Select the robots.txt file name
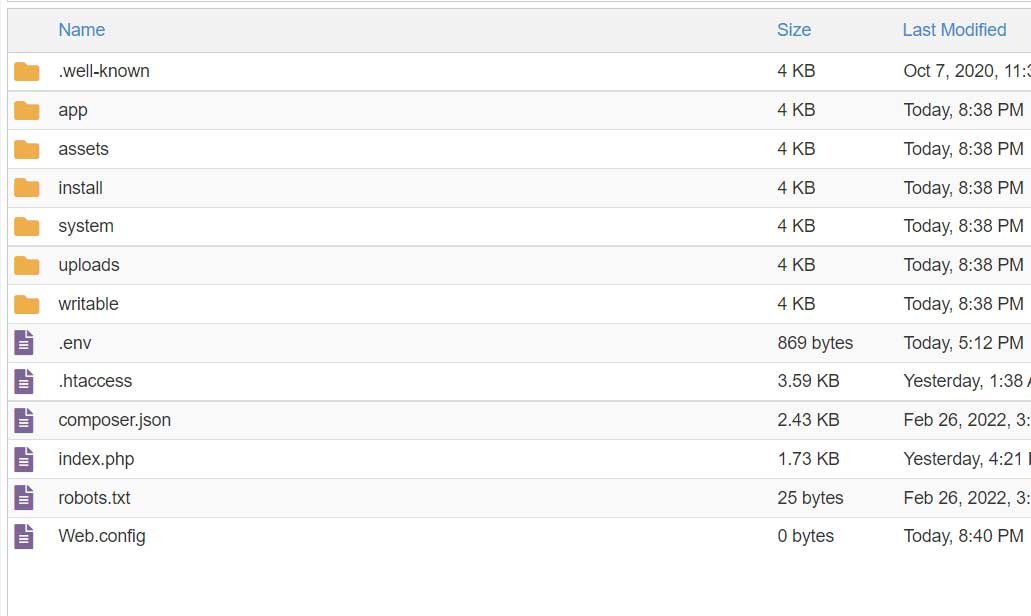This screenshot has width=1031, height=616. click(x=94, y=498)
